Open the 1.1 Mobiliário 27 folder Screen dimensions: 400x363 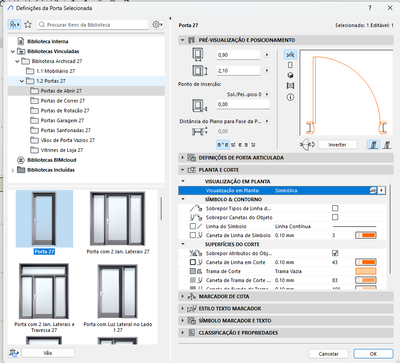[x=55, y=71]
